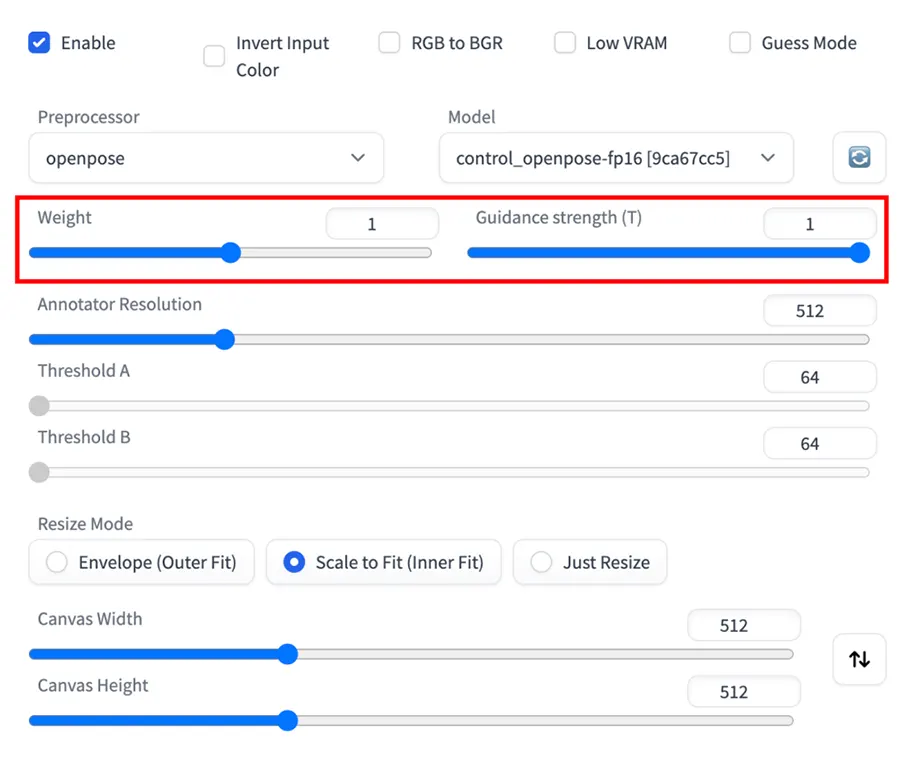Refresh the ControlNet model list
Image resolution: width=900 pixels, height=760 pixels.
tap(858, 158)
